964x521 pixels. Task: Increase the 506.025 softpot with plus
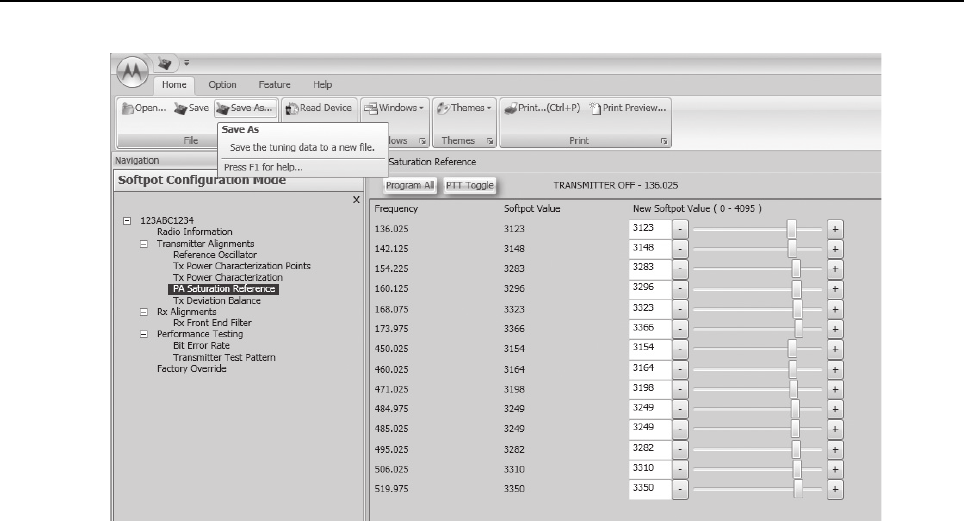click(835, 469)
